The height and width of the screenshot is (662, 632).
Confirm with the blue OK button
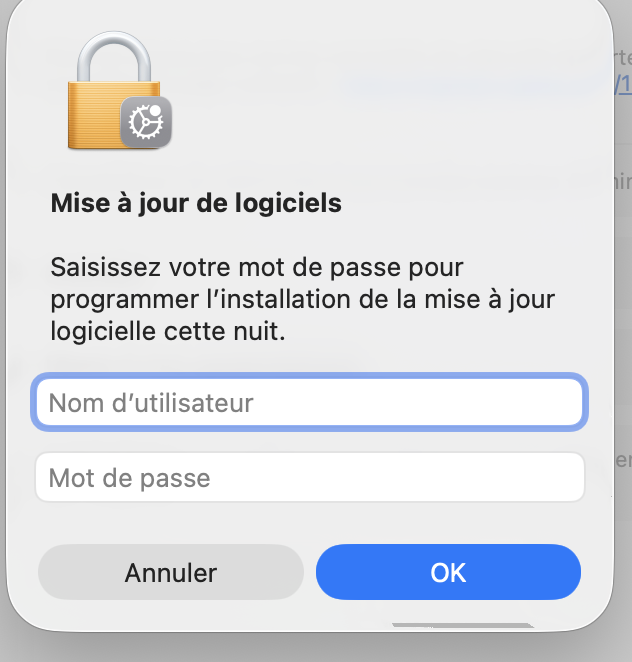pos(448,572)
